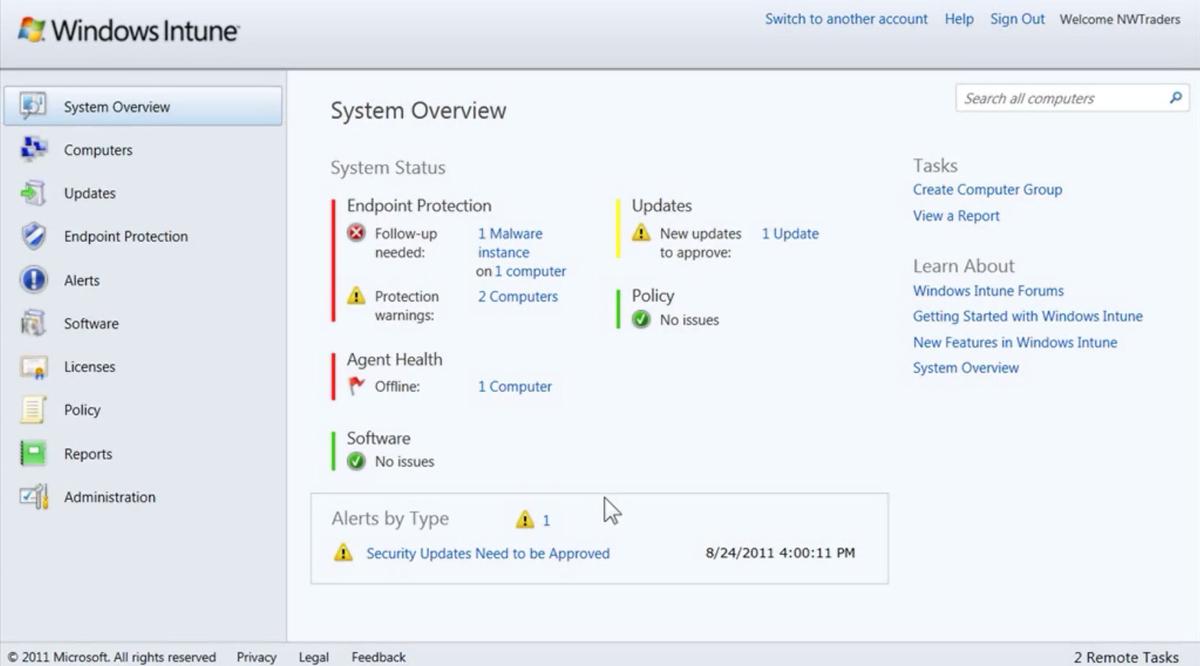Click the Reports sidebar icon
The image size is (1200, 666).
tap(33, 454)
